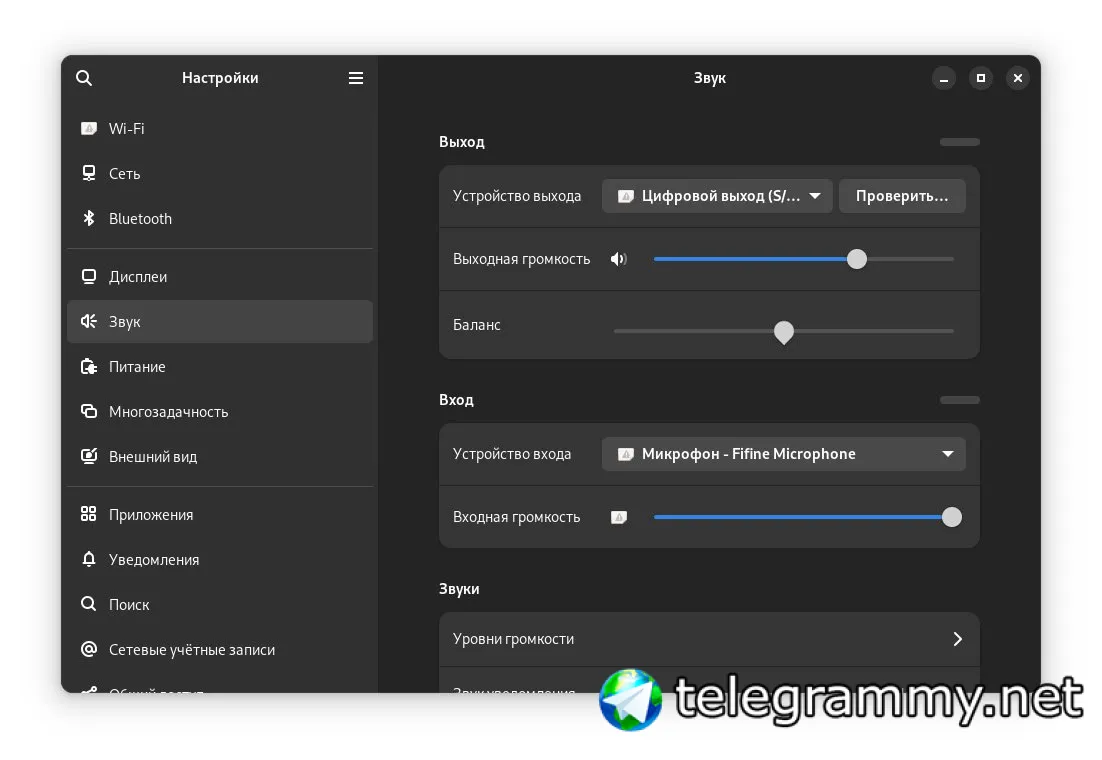Viewport: 1102px width, 760px height.
Task: Maximize the settings window
Action: click(980, 78)
